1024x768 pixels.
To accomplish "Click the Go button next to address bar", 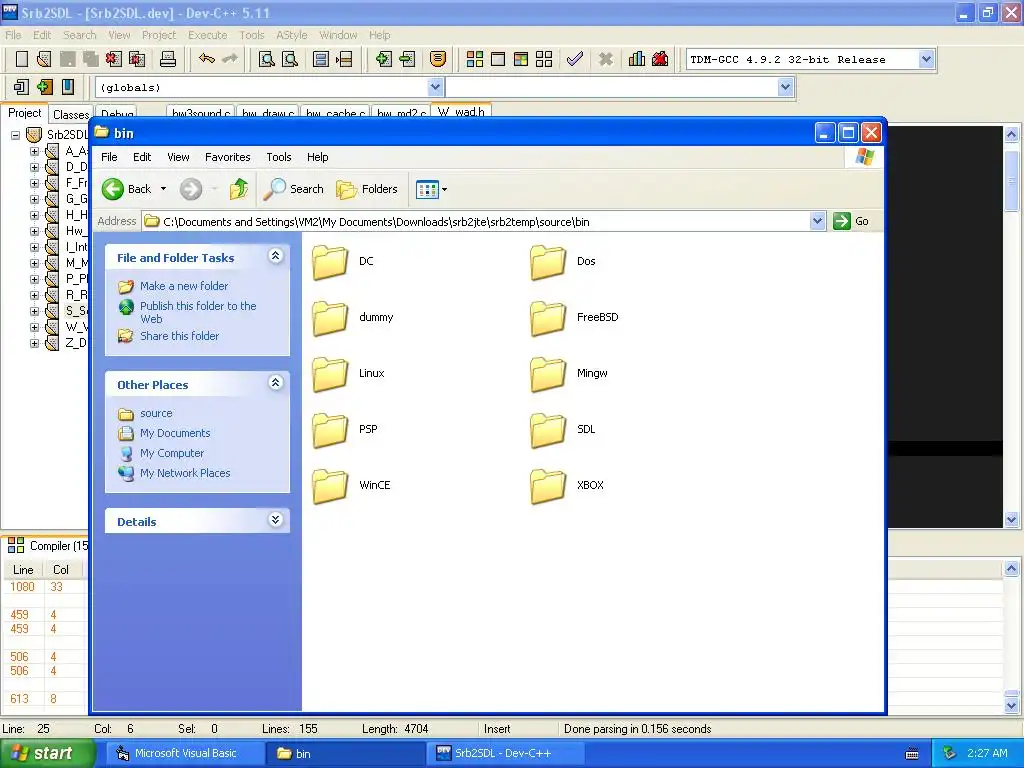I will click(851, 221).
